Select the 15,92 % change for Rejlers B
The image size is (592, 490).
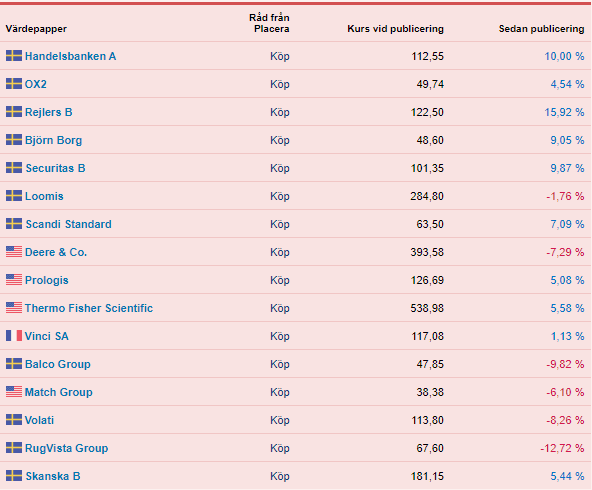coord(564,112)
